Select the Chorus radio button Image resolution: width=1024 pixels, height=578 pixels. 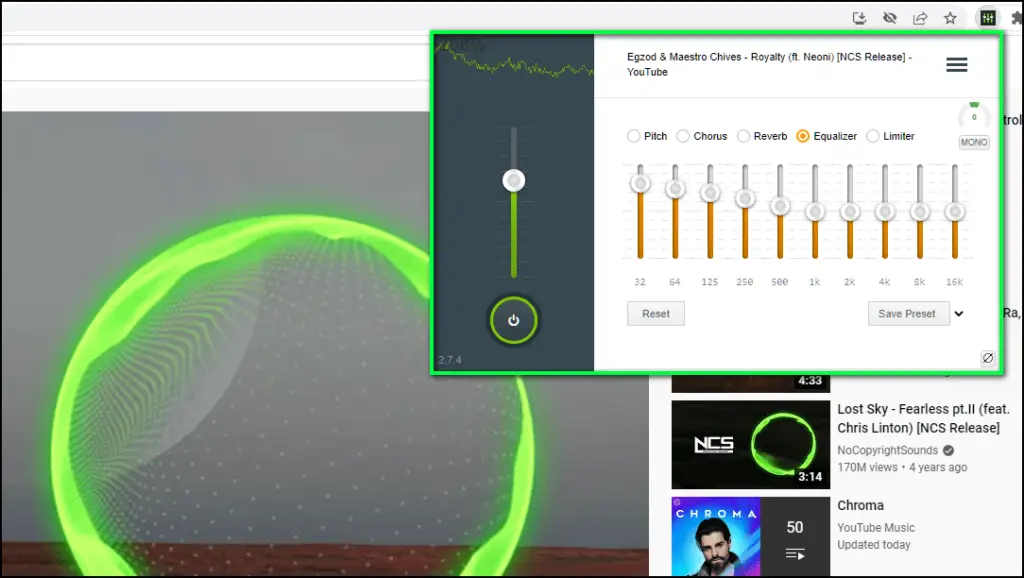tap(683, 136)
